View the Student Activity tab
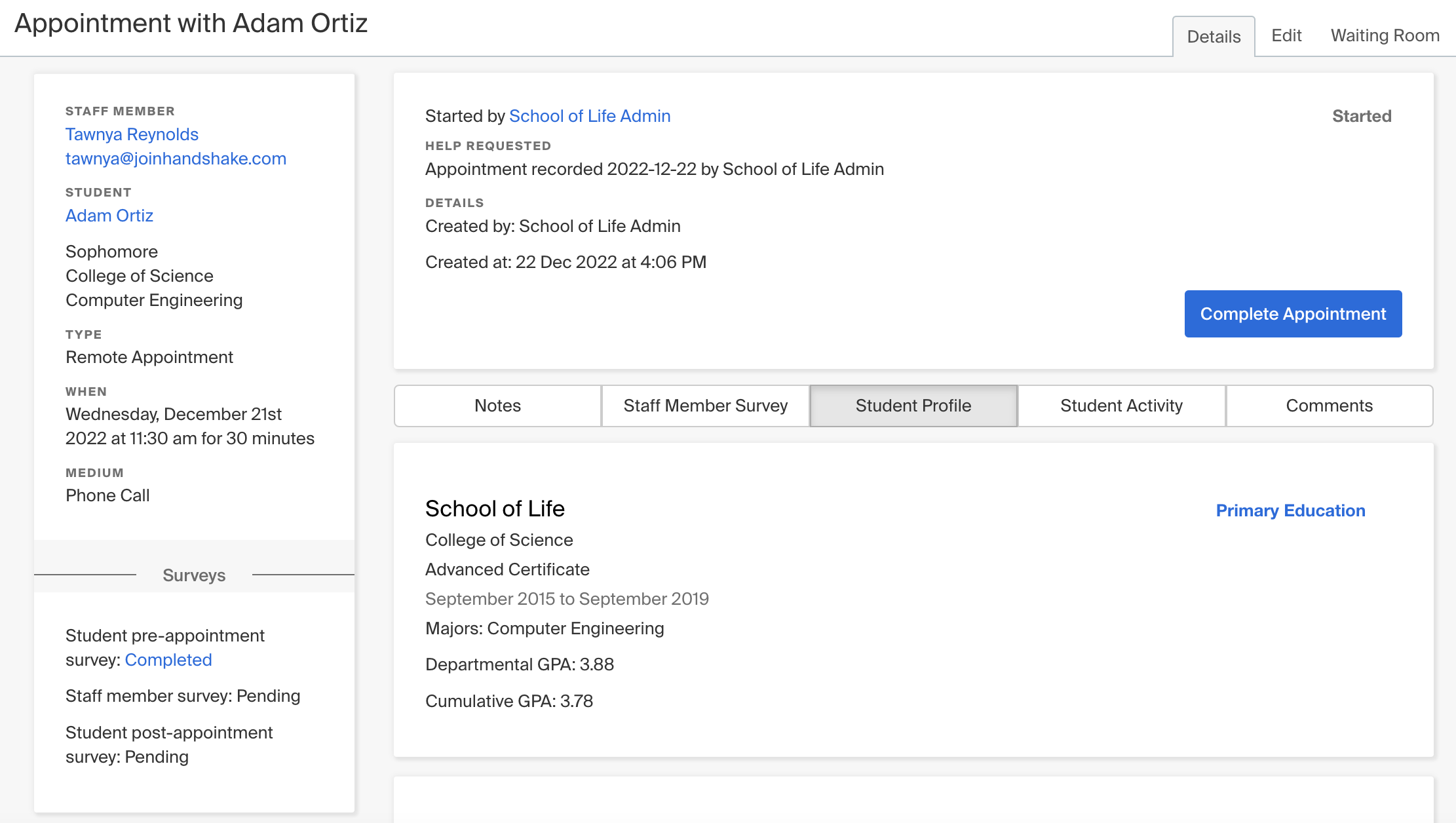 [x=1121, y=406]
